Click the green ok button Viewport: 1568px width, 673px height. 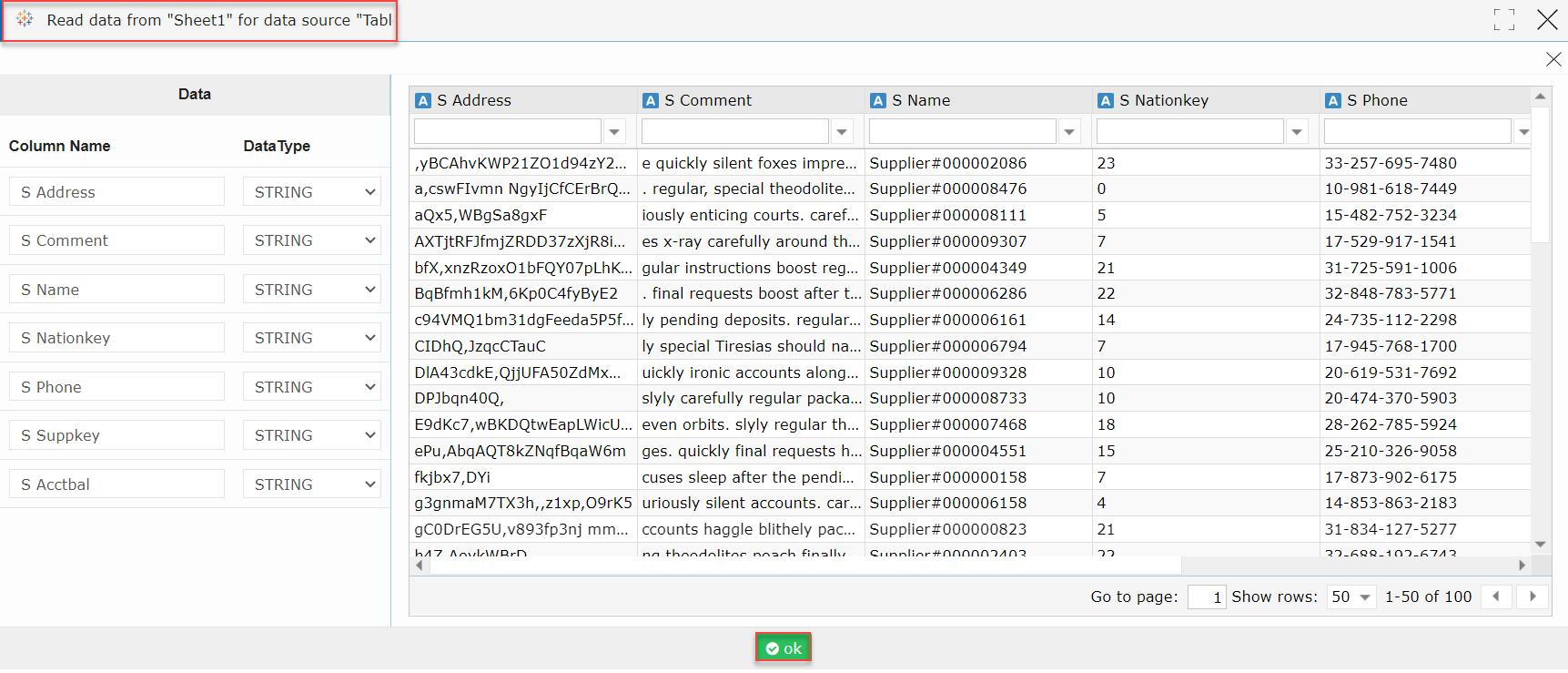tap(783, 648)
